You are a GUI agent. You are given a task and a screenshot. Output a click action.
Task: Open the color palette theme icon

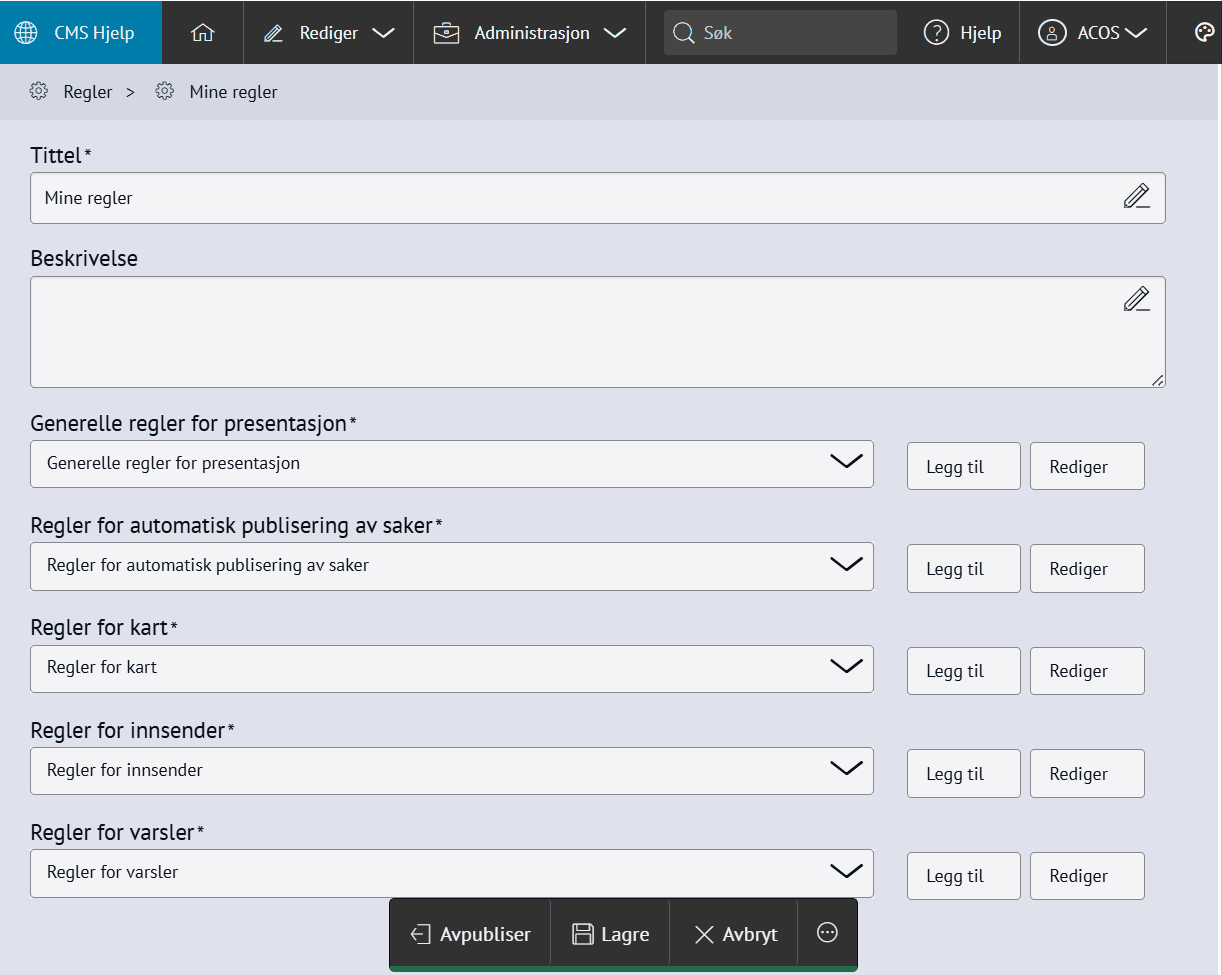pyautogui.click(x=1204, y=33)
